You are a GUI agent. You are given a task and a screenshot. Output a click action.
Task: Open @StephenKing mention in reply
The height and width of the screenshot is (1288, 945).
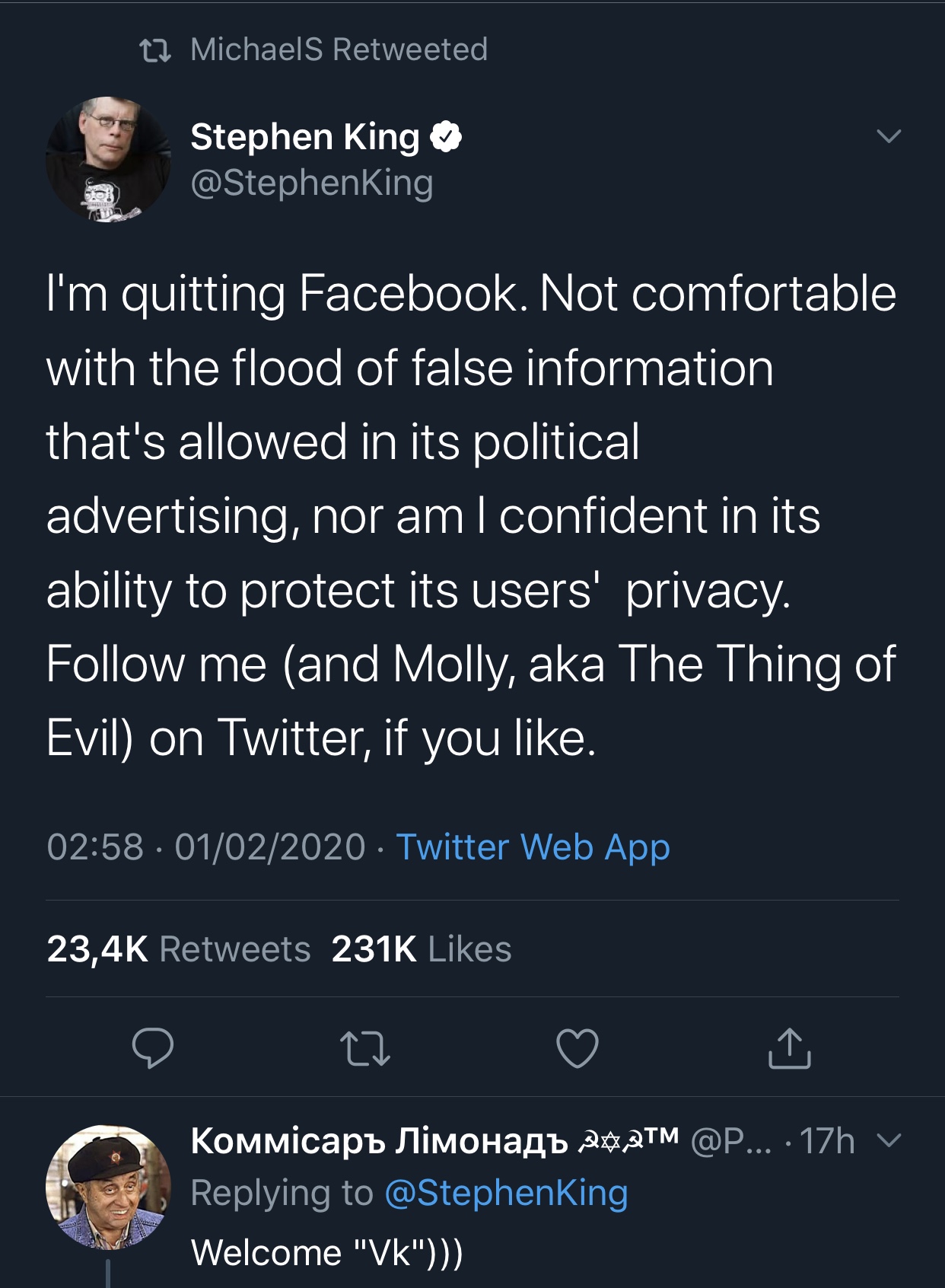point(507,1193)
